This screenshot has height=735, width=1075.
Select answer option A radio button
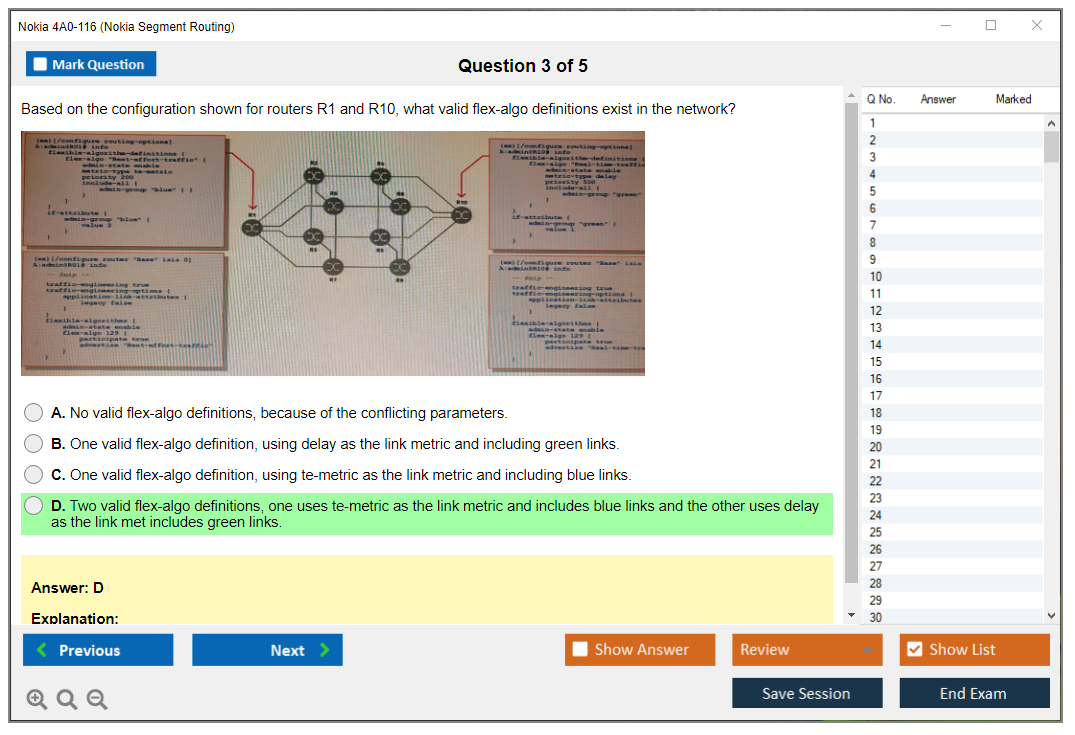click(x=34, y=413)
